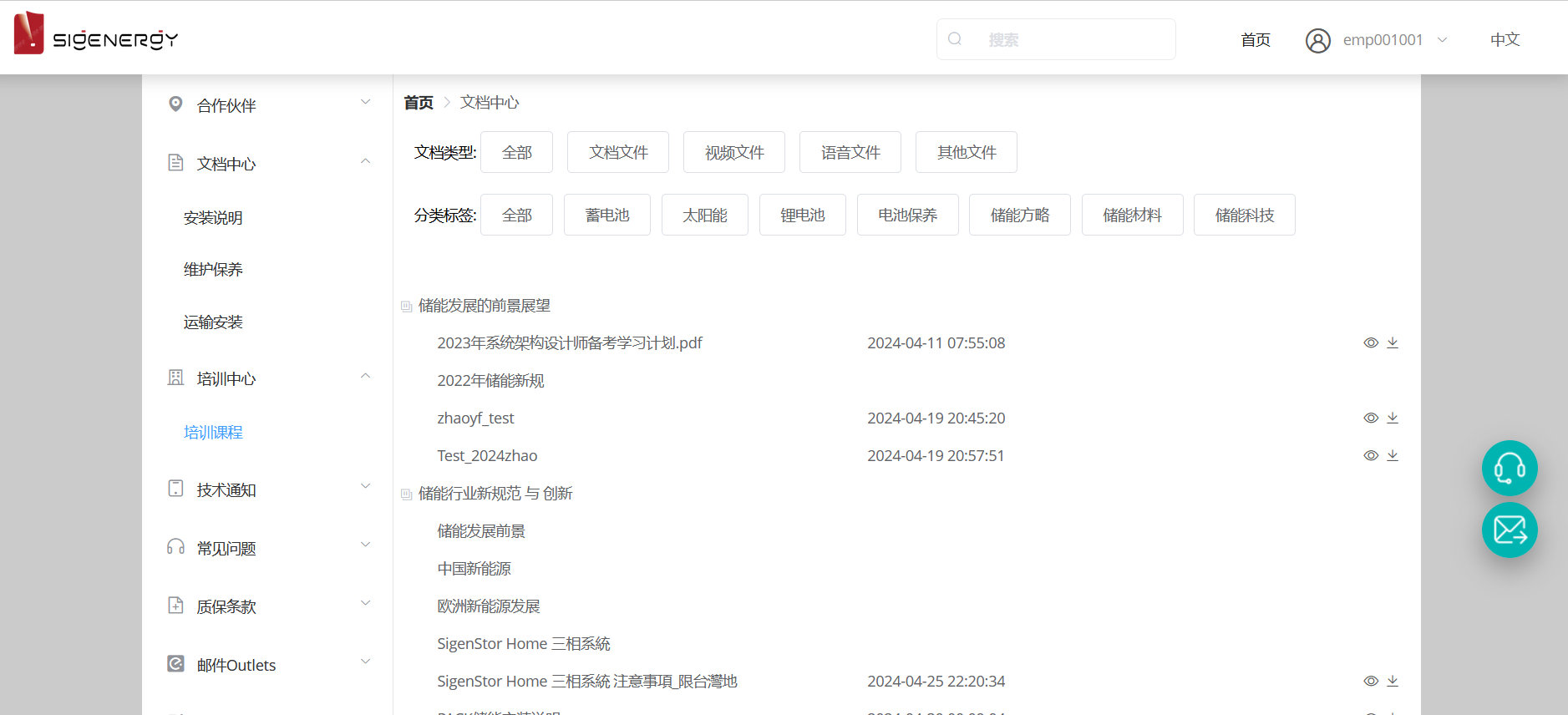The height and width of the screenshot is (715, 1568).
Task: Click the 储能行业新规范 与 创新 heading
Action: pos(495,494)
